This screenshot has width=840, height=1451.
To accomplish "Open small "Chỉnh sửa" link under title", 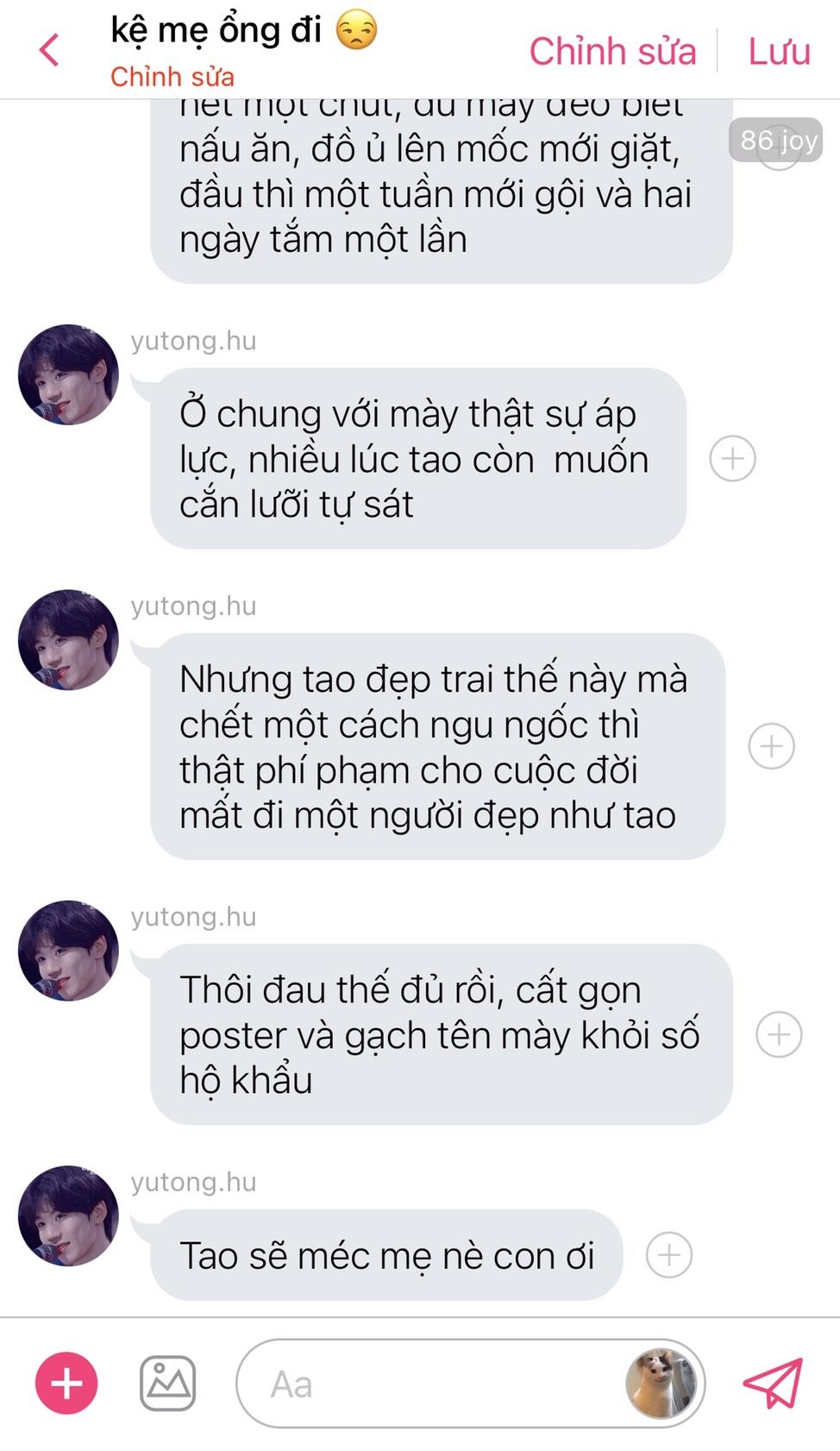I will 172,77.
